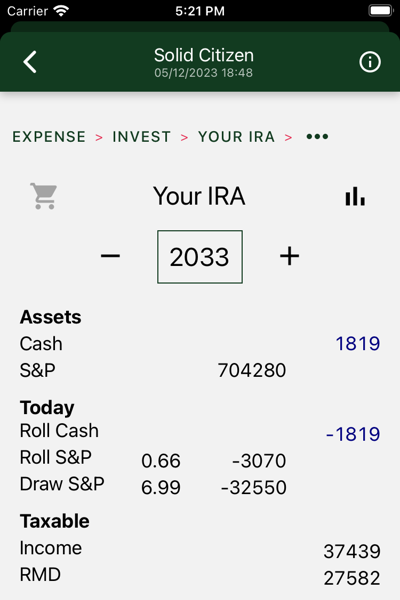
Task: Expand the three dots breadcrumb menu
Action: tap(317, 137)
